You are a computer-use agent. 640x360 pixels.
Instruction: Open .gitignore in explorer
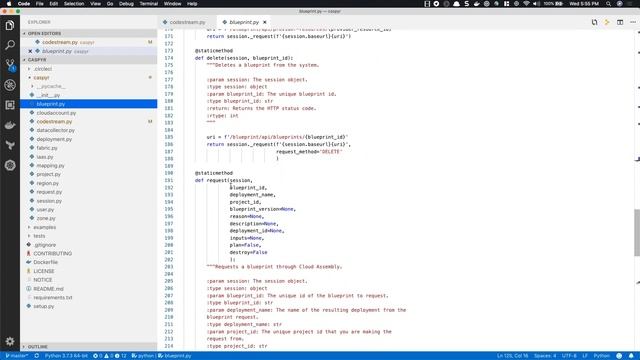click(45, 245)
